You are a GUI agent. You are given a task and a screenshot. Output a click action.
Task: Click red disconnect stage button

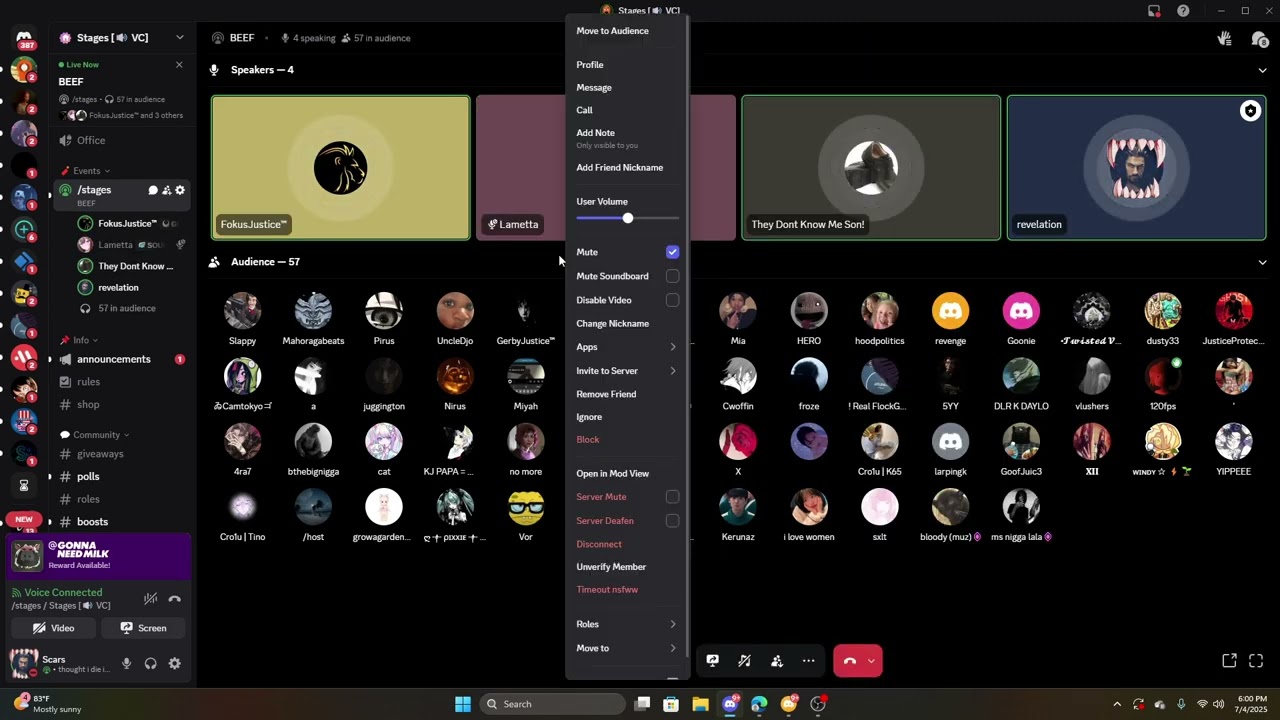click(849, 661)
